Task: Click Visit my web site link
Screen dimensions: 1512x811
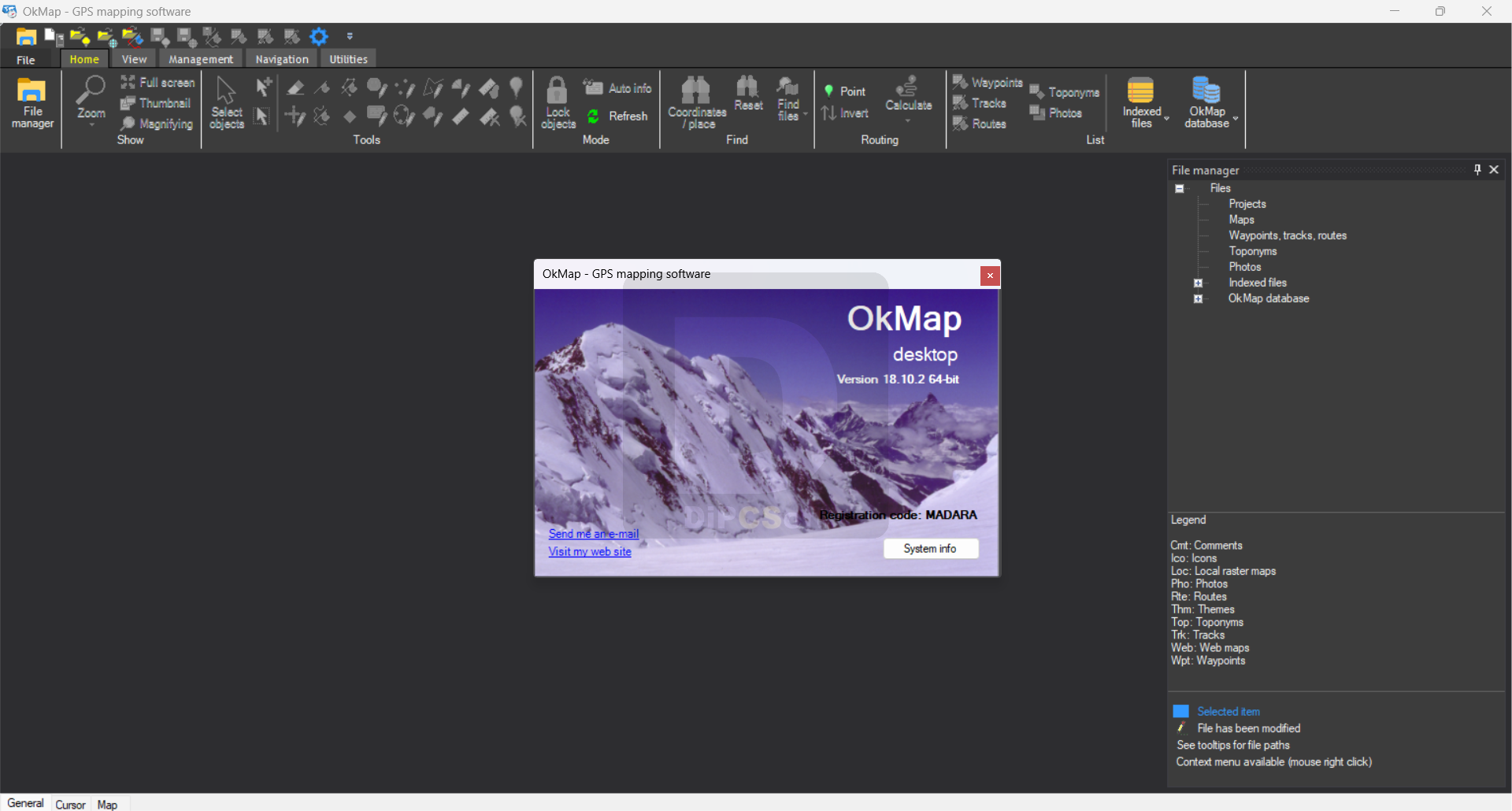Action: pos(590,552)
